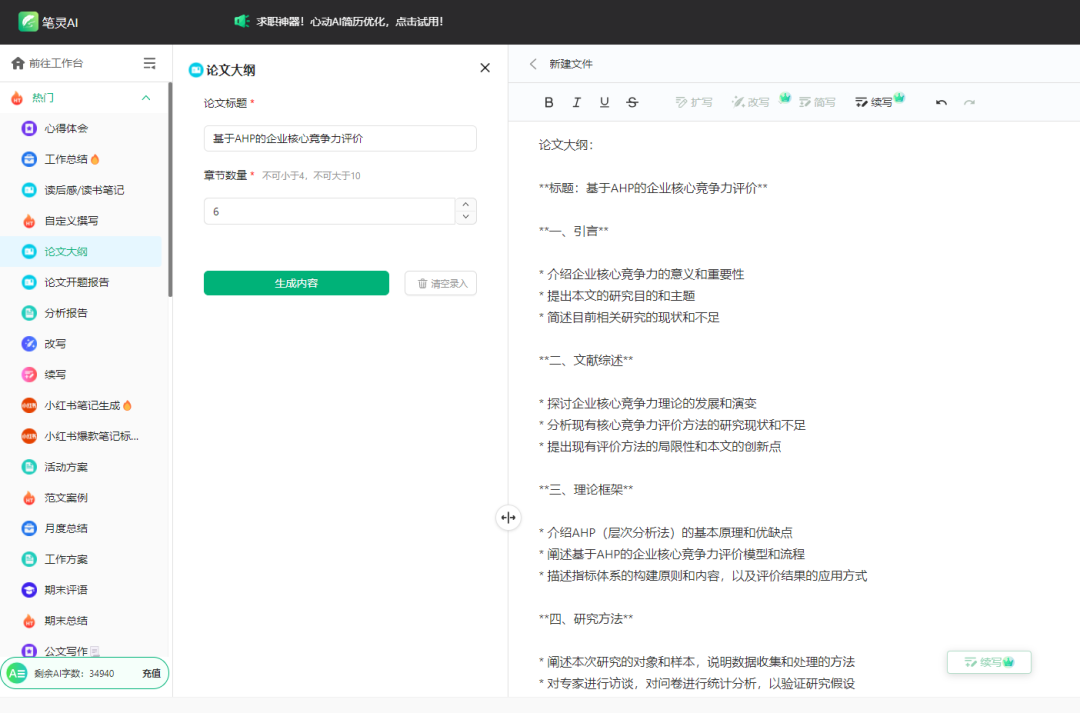Toggle underline formatting
This screenshot has height=713, width=1080.
tap(604, 101)
